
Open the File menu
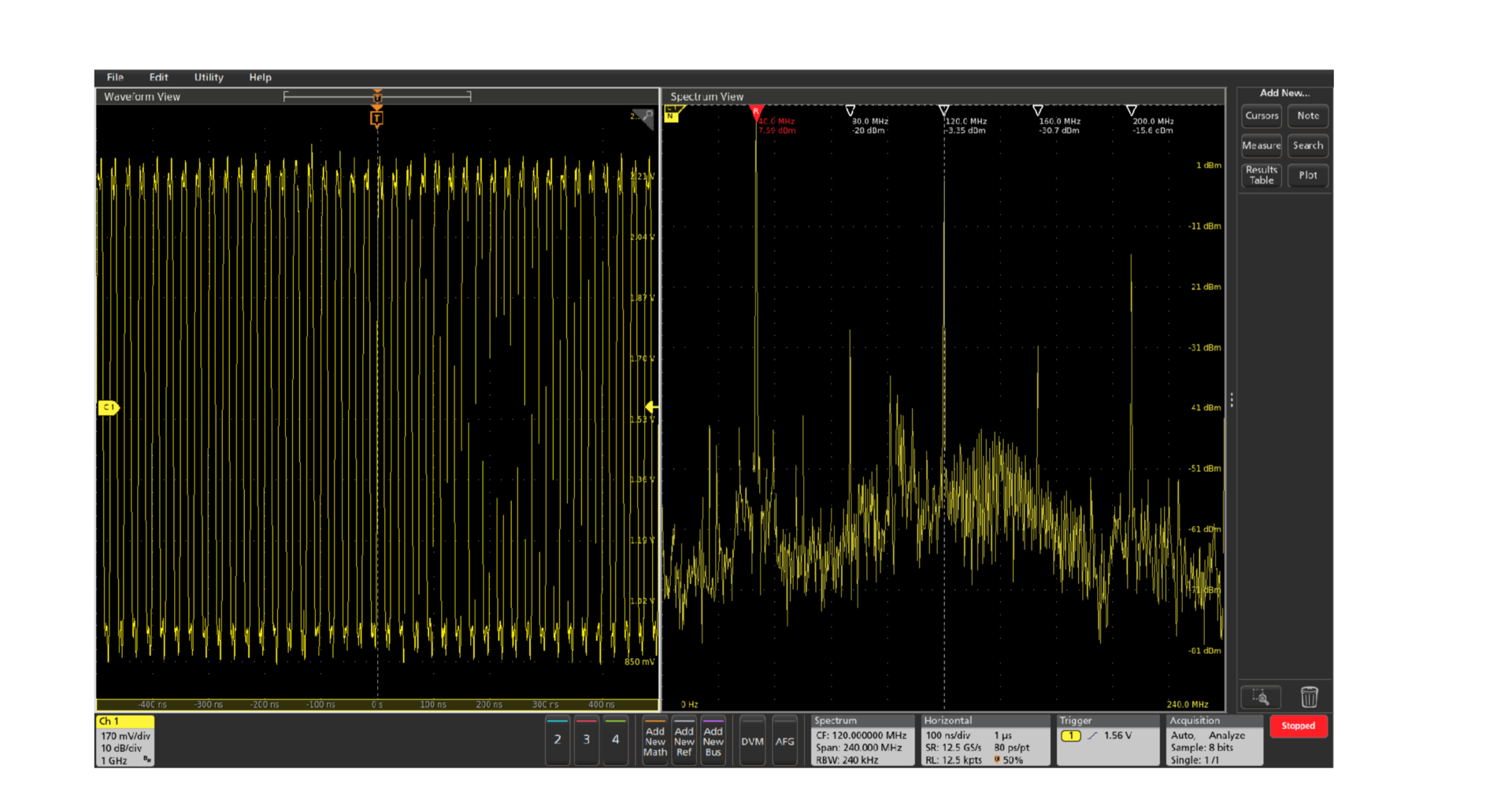[115, 77]
